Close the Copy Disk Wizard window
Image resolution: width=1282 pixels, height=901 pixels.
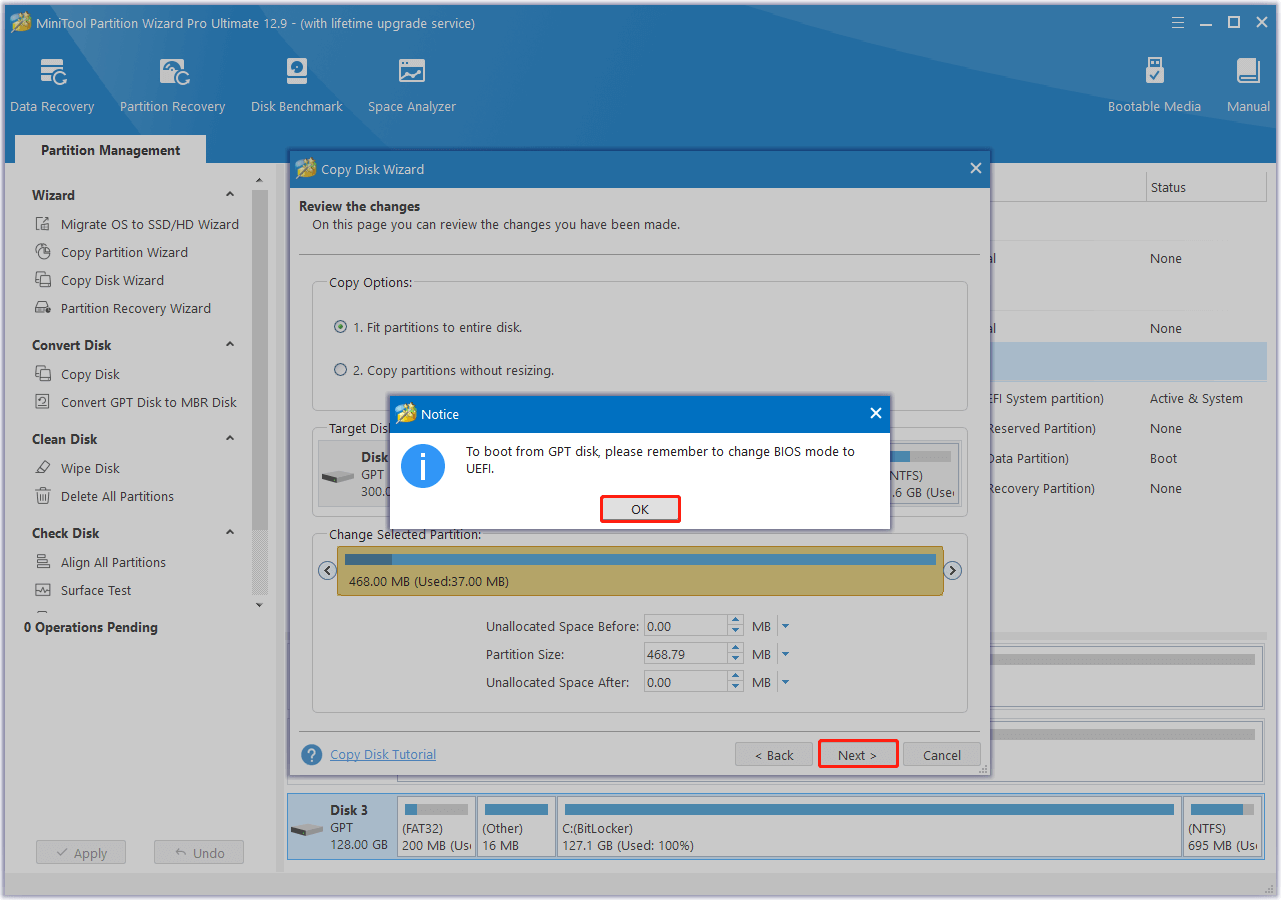[x=976, y=168]
